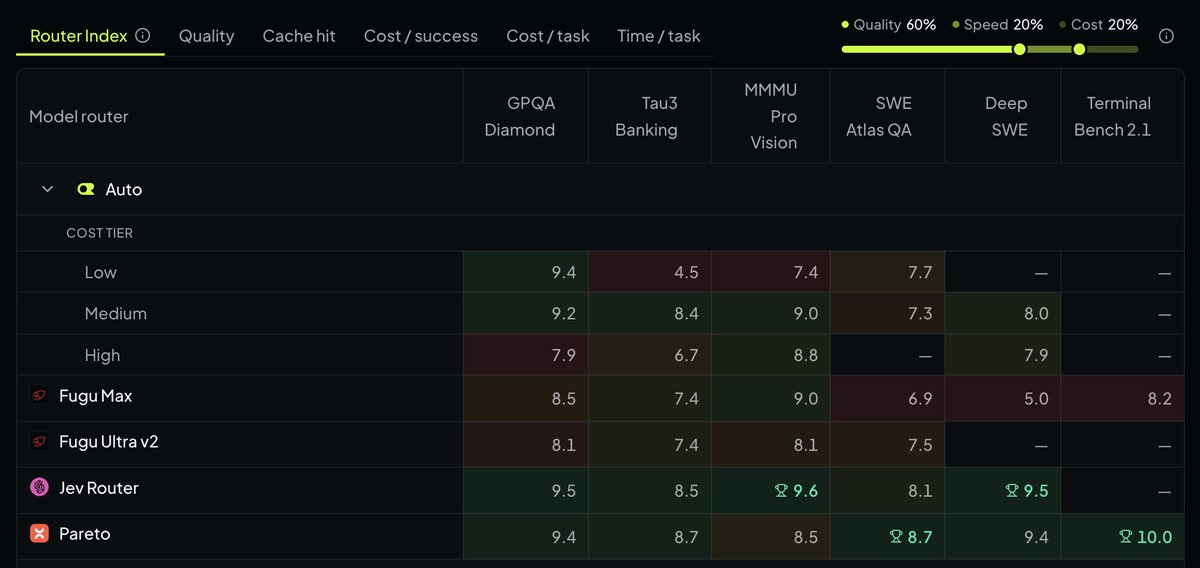The height and width of the screenshot is (568, 1200).
Task: Click the COST TIER subheading
Action: click(x=99, y=233)
